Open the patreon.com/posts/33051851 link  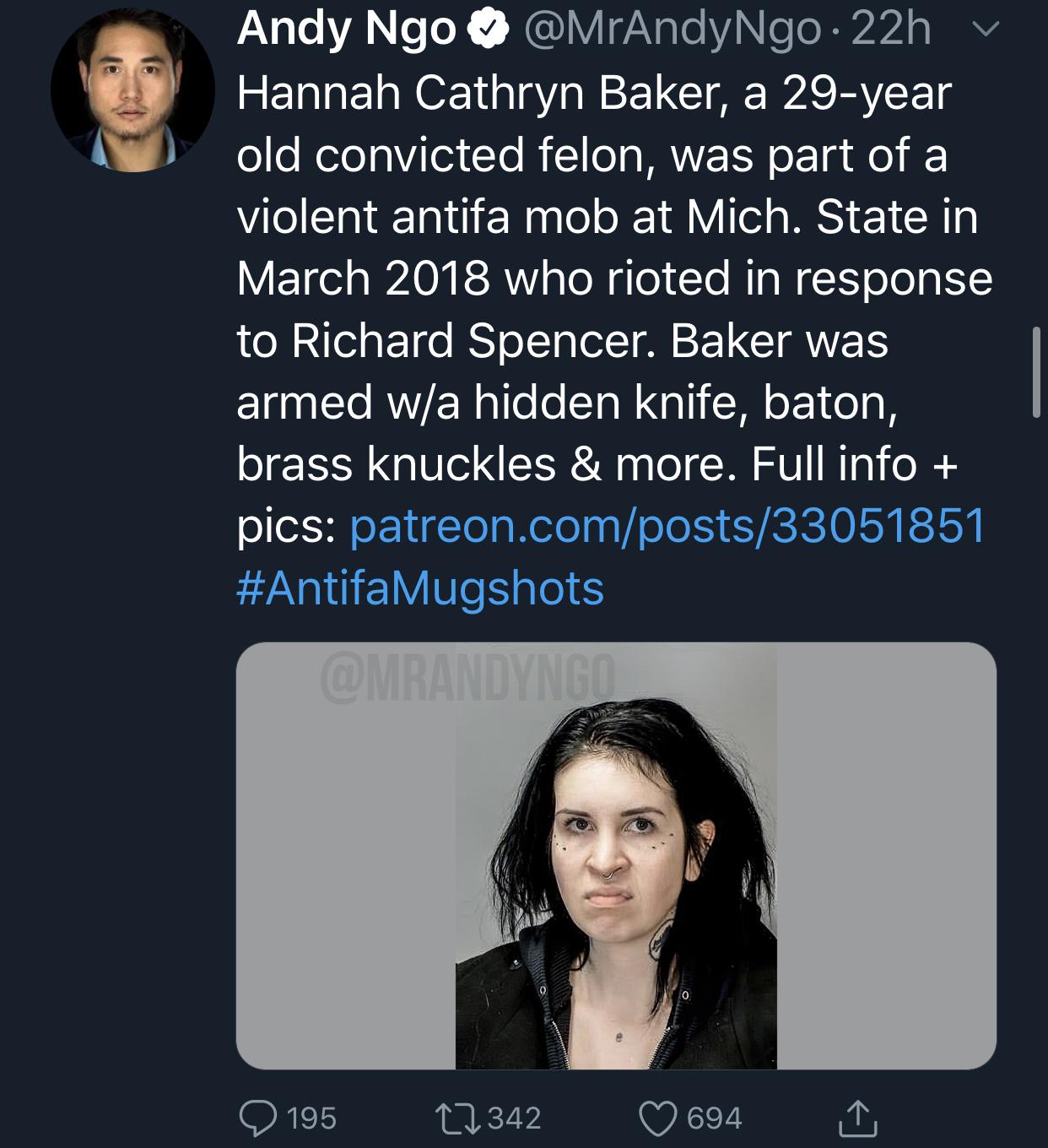tap(667, 525)
